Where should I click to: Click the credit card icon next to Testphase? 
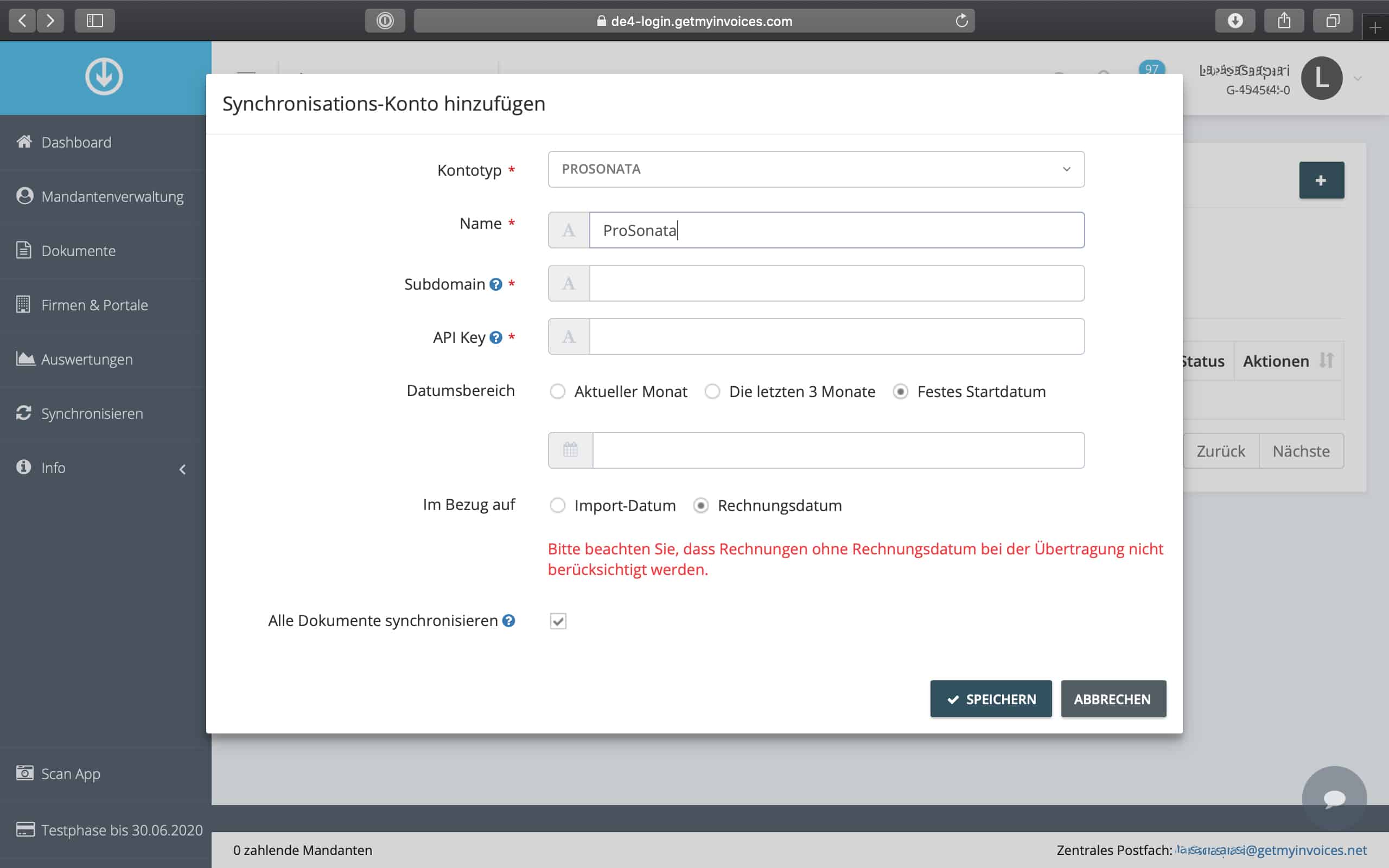pyautogui.click(x=26, y=829)
